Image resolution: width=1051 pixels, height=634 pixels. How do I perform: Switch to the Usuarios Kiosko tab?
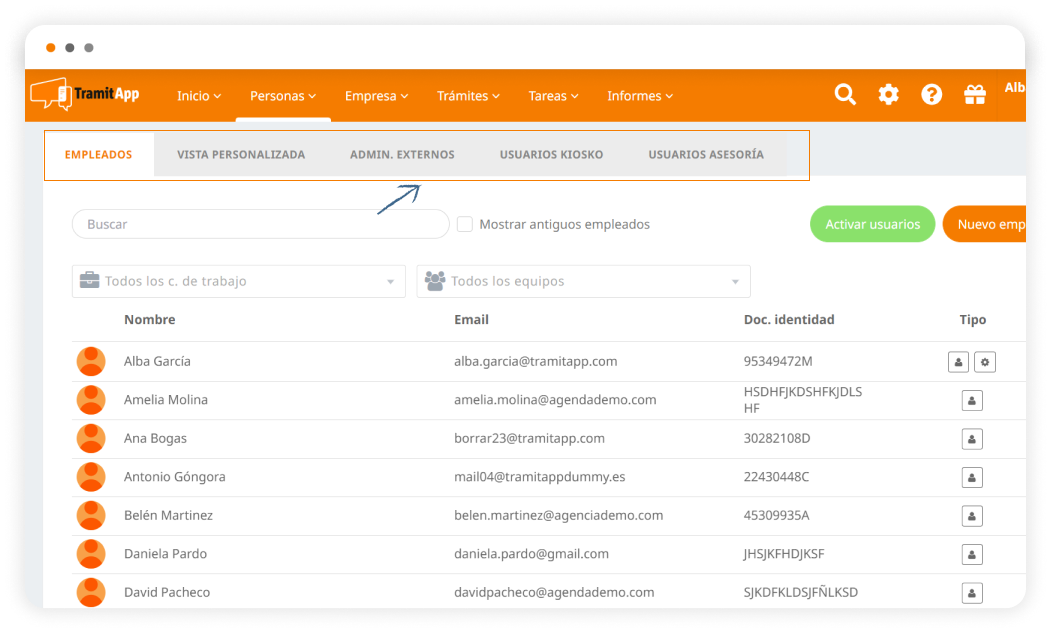[551, 155]
